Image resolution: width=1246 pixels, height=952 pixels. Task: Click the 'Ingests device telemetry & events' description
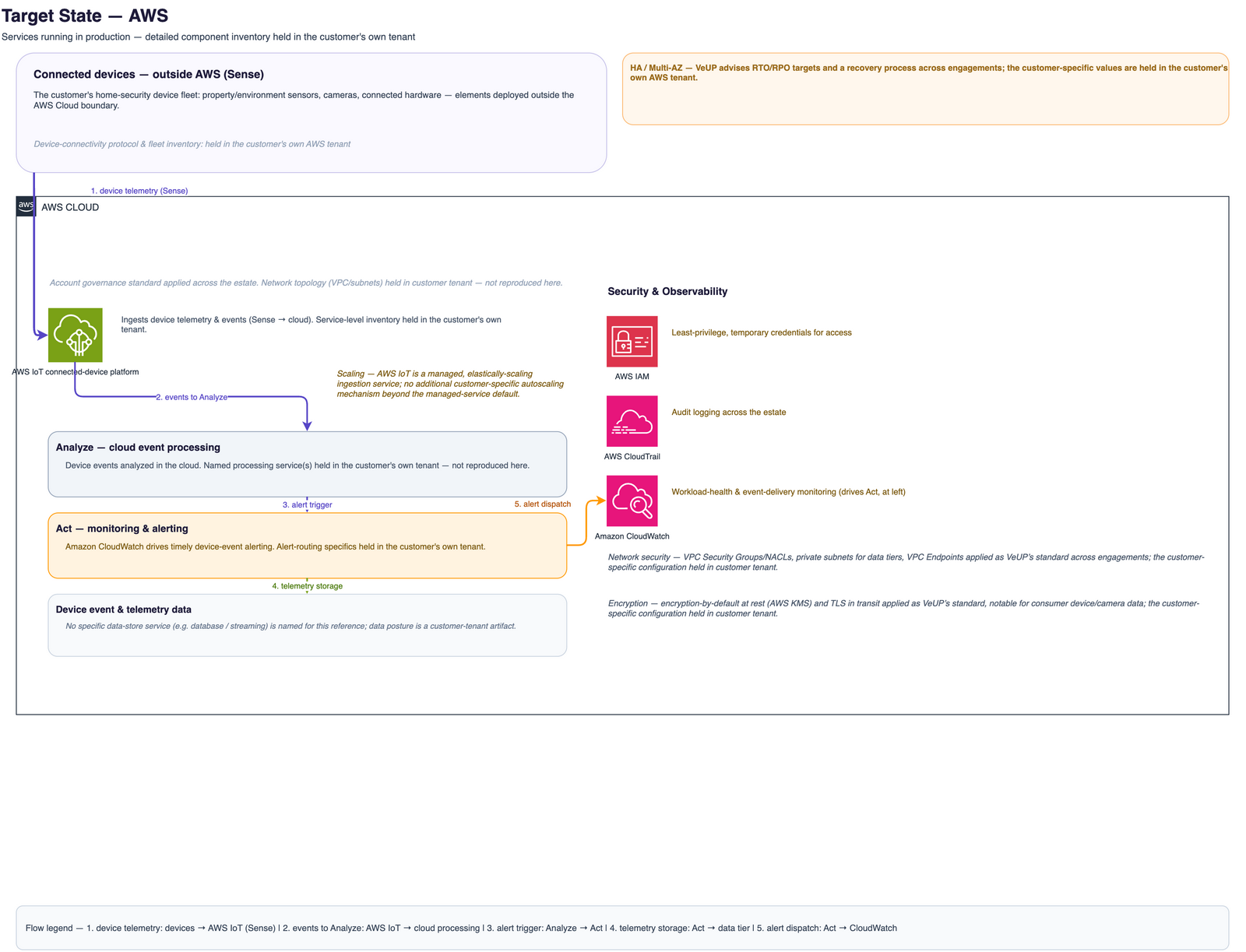[x=311, y=325]
